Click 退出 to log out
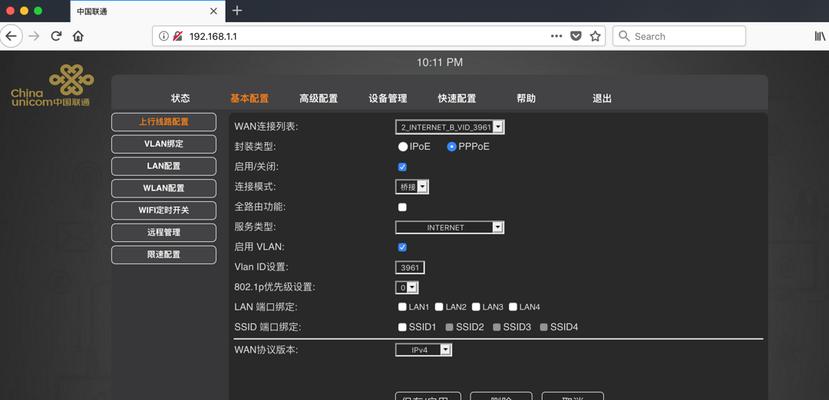The height and width of the screenshot is (400, 829). pos(602,98)
